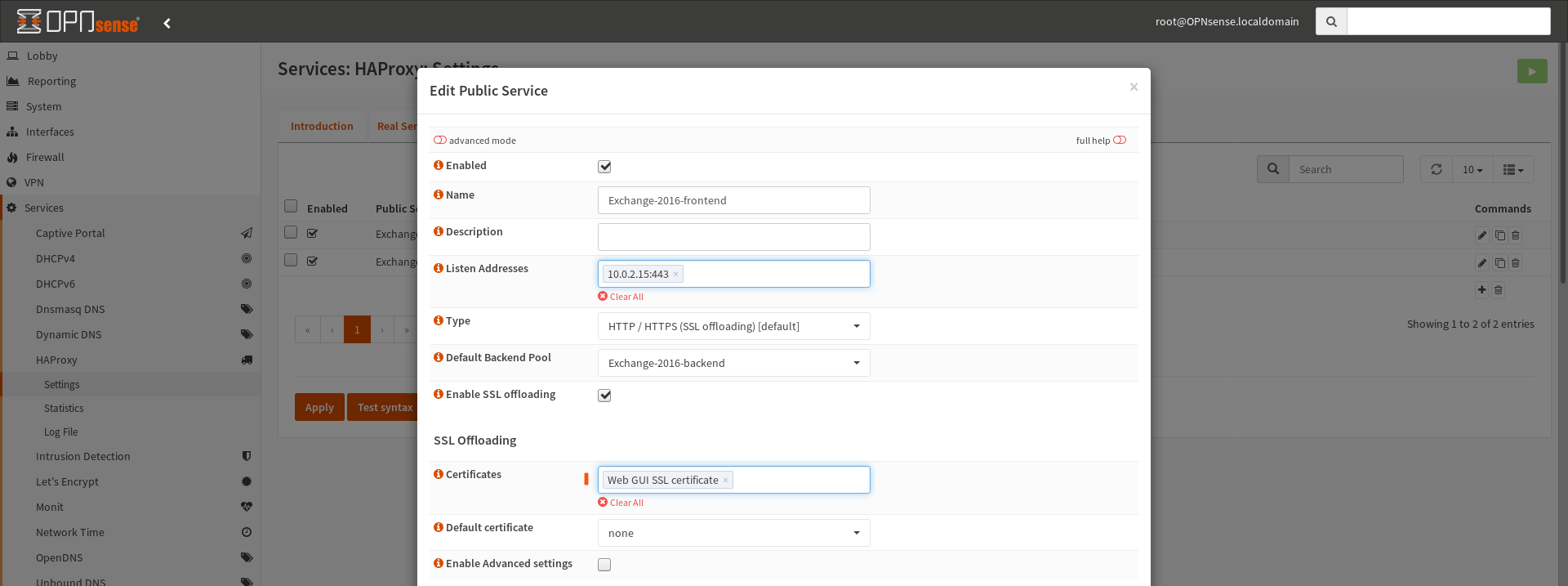Click the Apply button
1568x586 pixels.
(319, 407)
